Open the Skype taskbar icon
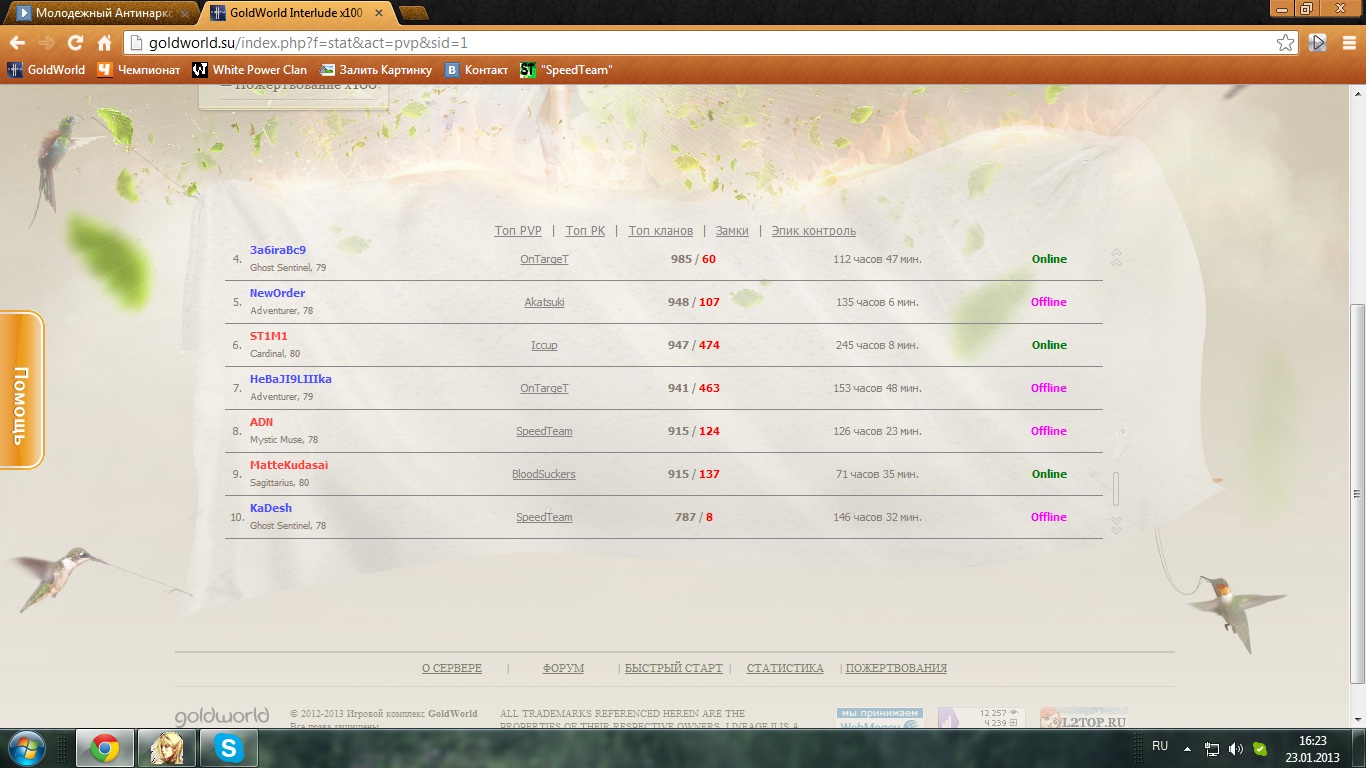 click(229, 748)
